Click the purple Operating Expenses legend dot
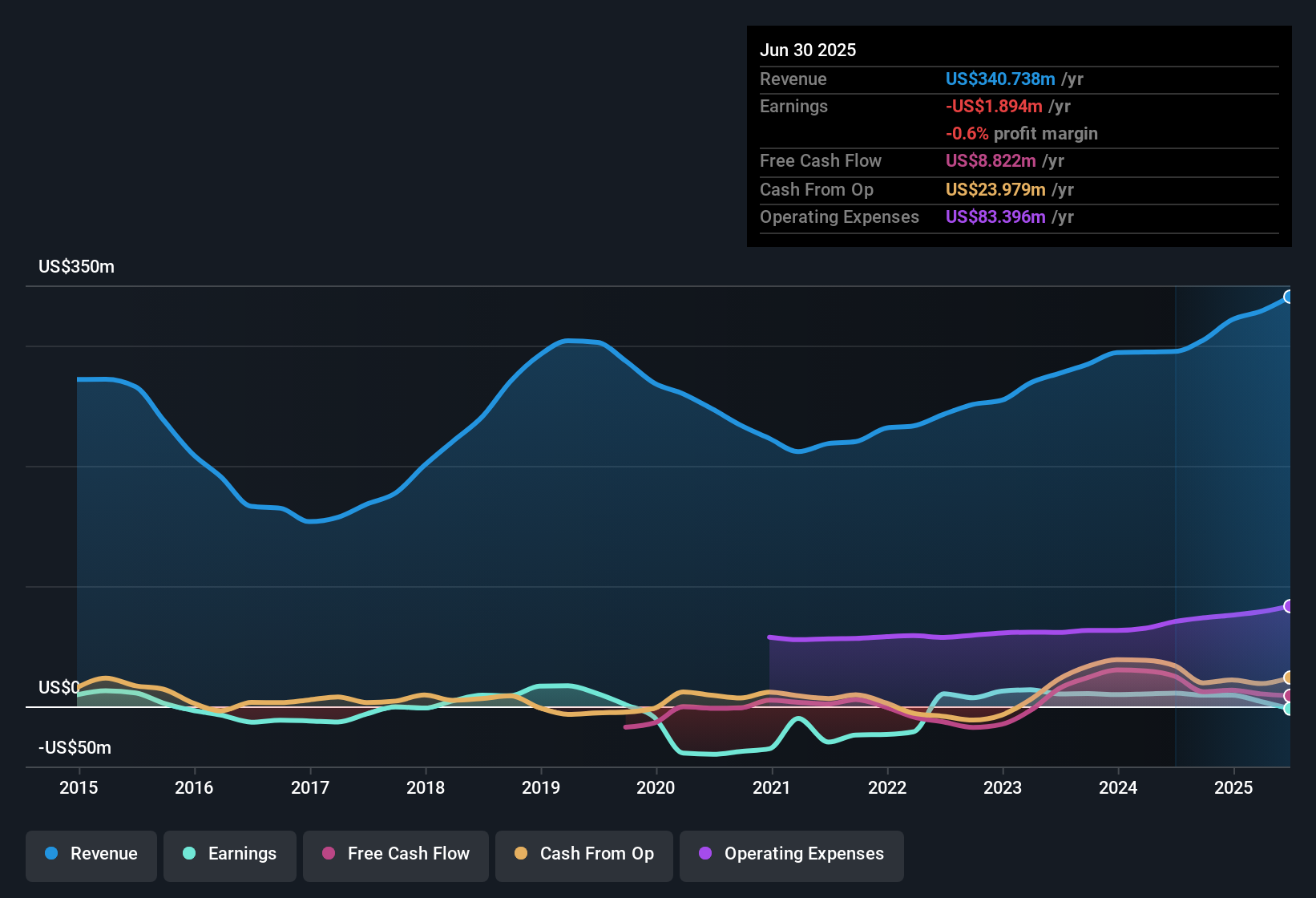The width and height of the screenshot is (1316, 898). [705, 853]
